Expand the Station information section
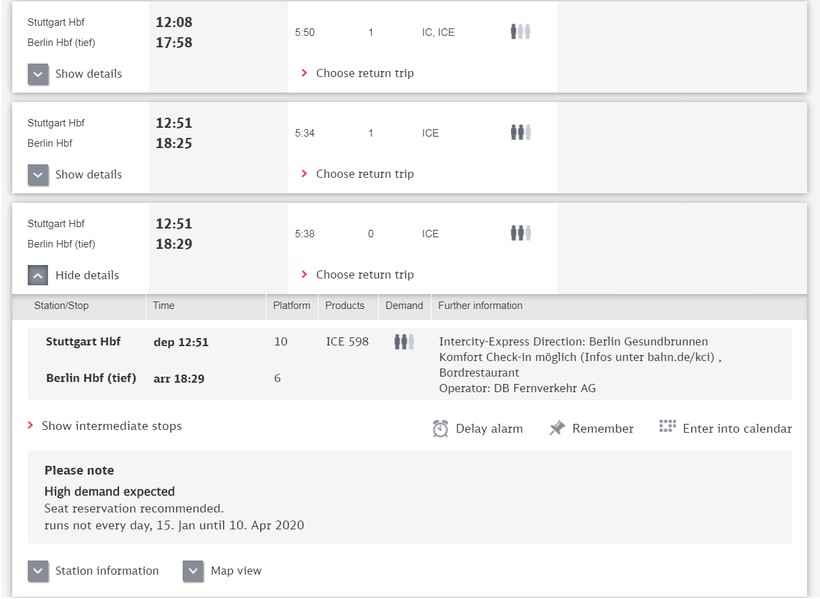 (38, 571)
